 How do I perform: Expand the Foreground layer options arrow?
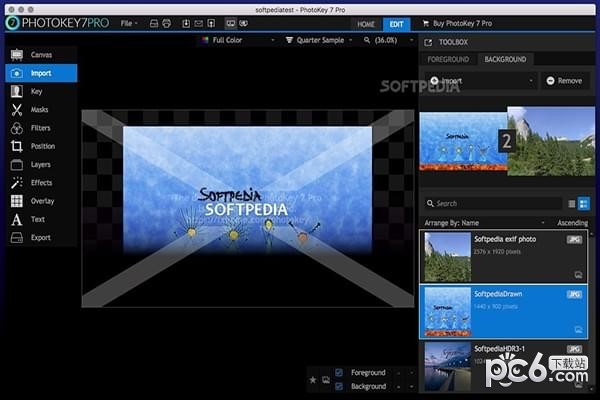(x=412, y=373)
